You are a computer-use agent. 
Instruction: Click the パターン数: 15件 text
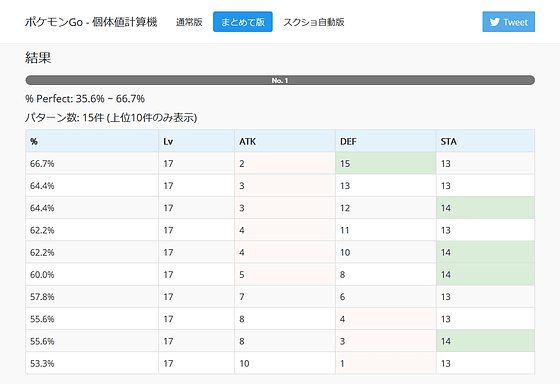pyautogui.click(x=64, y=118)
